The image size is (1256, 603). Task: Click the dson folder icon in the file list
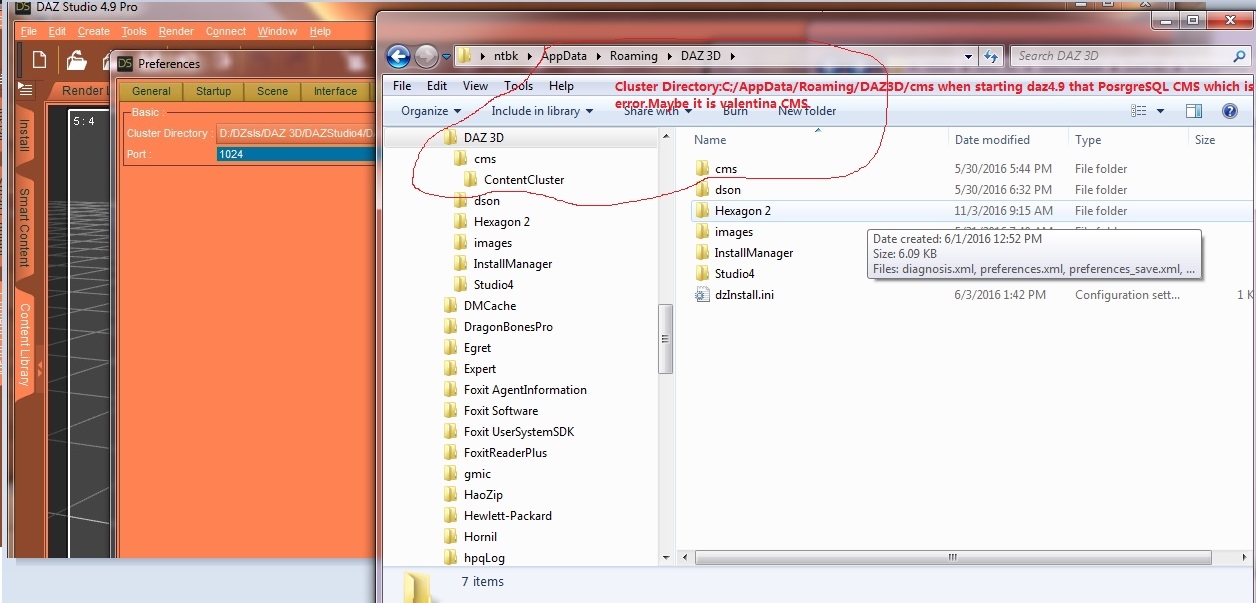point(702,189)
